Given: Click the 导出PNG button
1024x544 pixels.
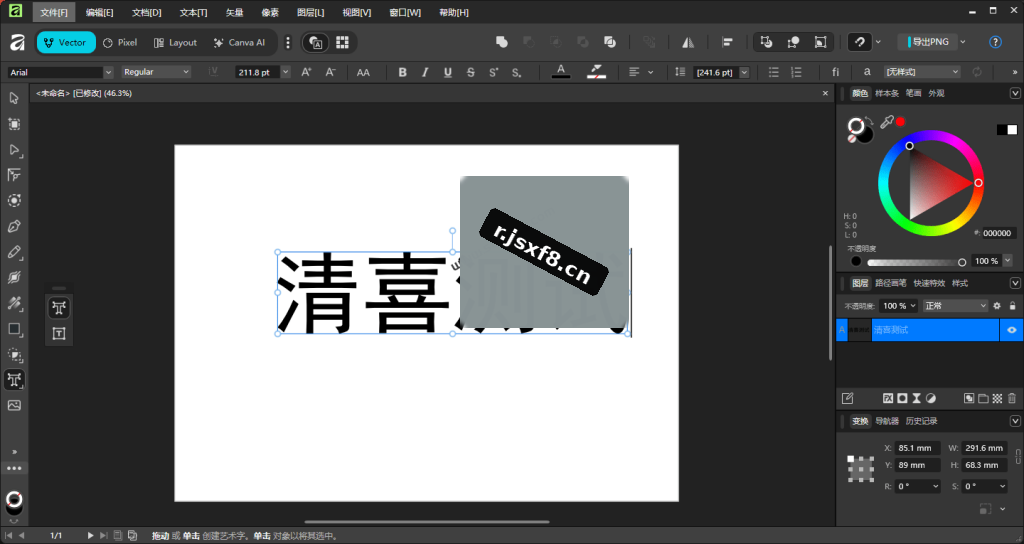Looking at the screenshot, I should 927,42.
